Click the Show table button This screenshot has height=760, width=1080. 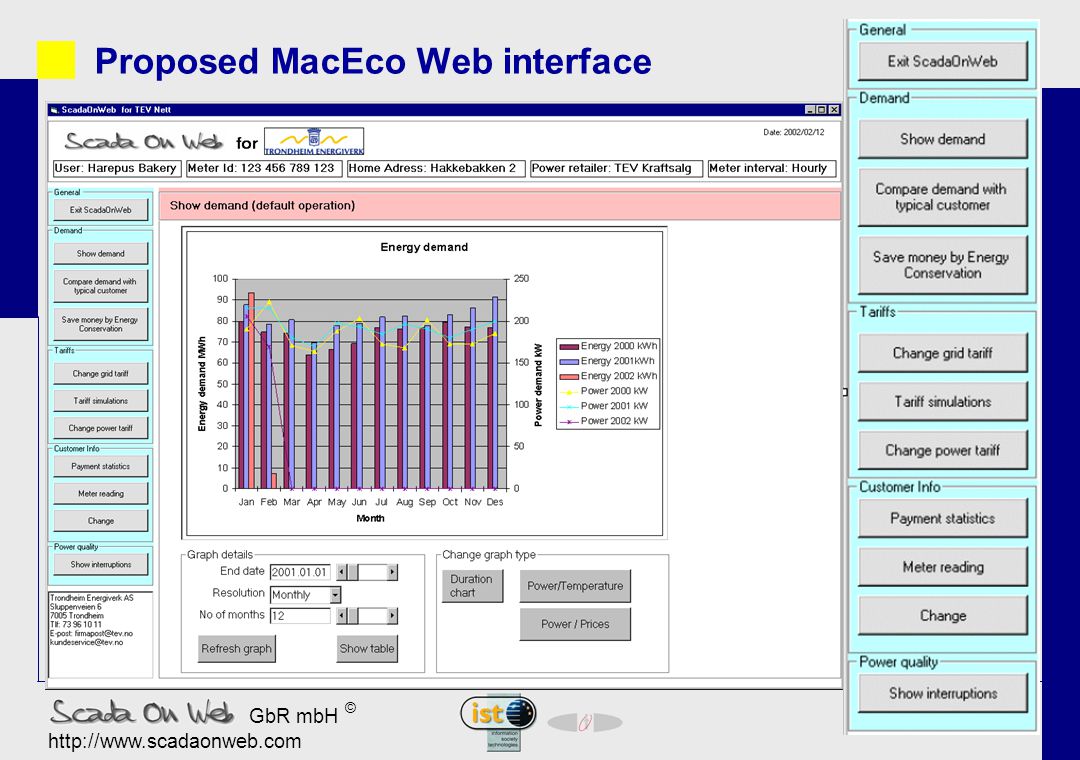[x=367, y=648]
